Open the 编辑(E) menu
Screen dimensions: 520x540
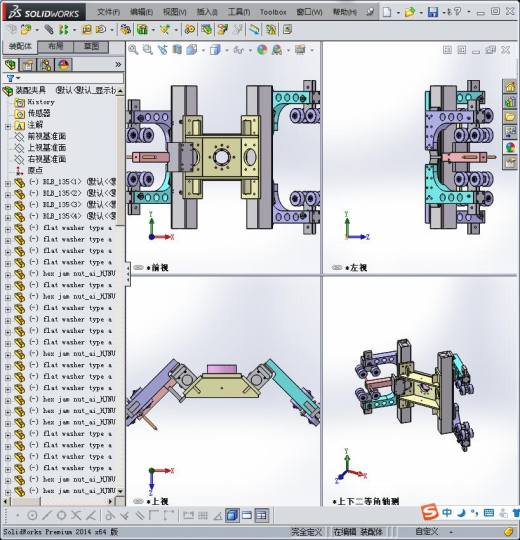pyautogui.click(x=141, y=12)
